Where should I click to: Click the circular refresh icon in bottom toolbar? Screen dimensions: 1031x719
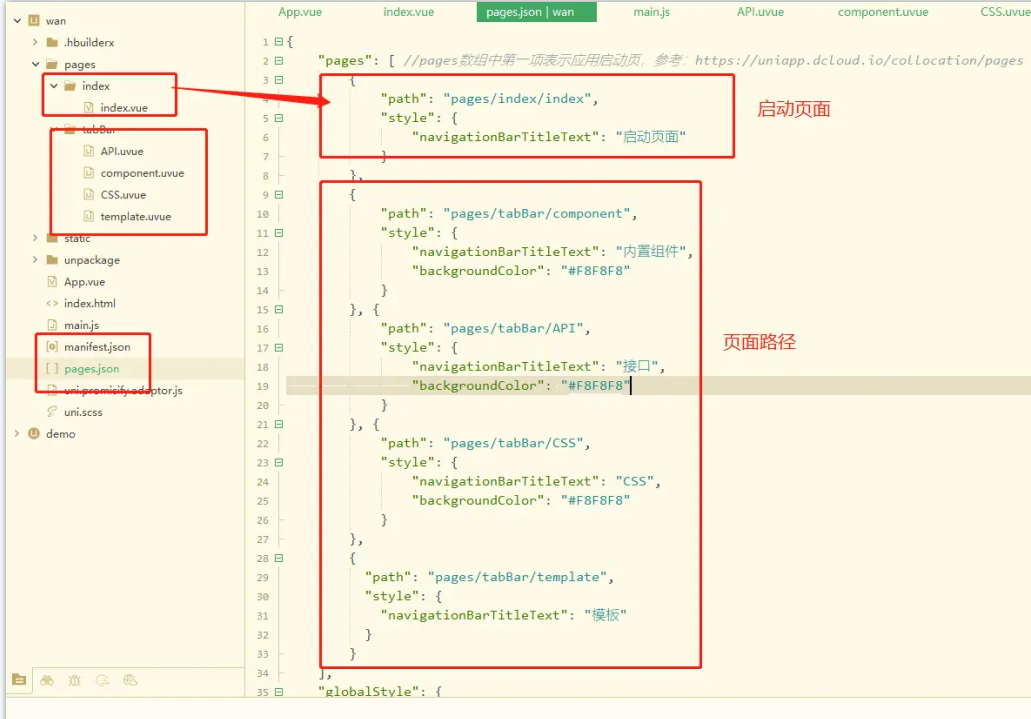103,680
